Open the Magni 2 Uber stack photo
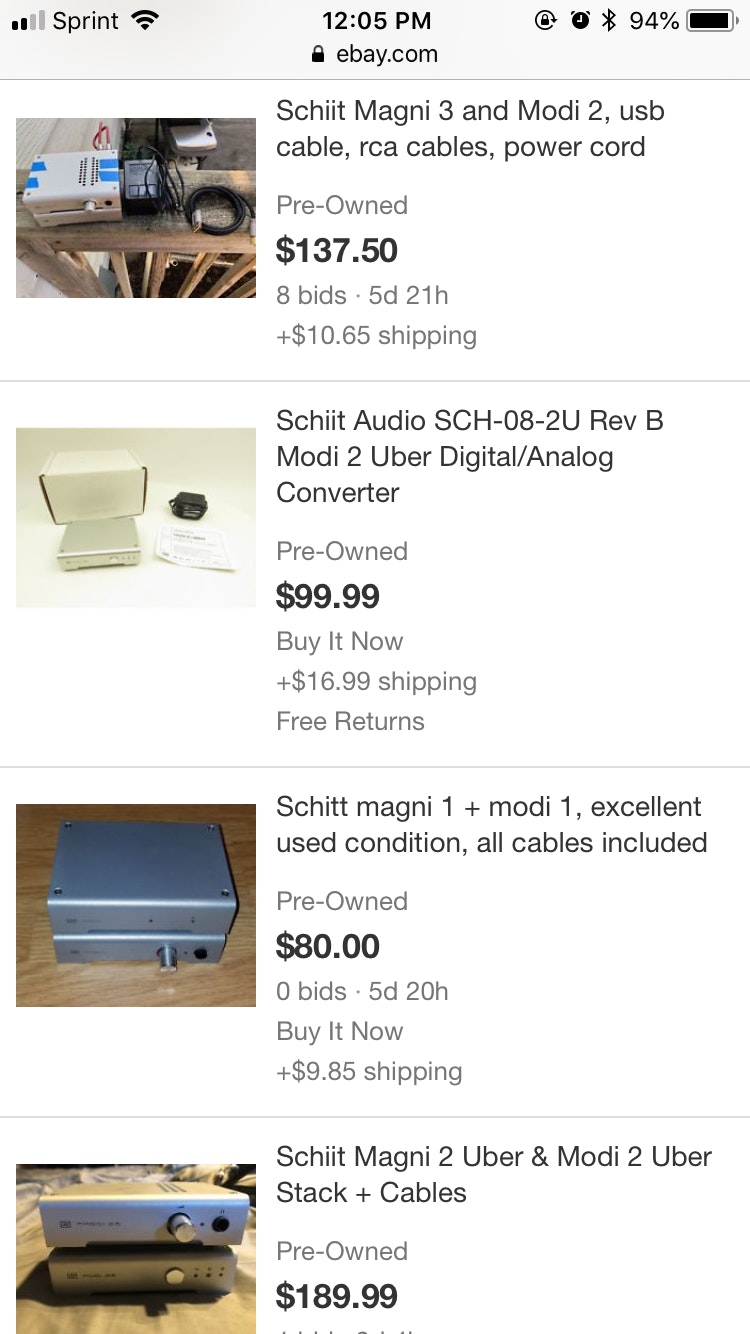The image size is (750, 1334). pyautogui.click(x=136, y=1248)
